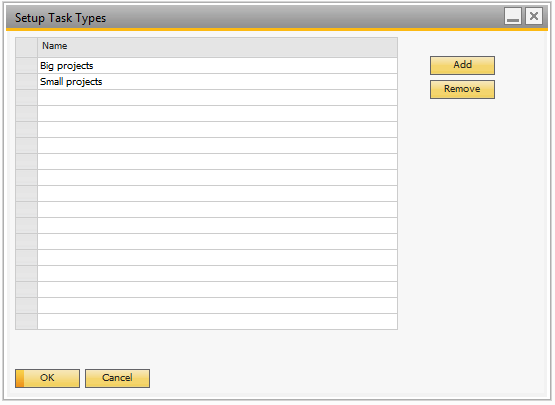This screenshot has width=555, height=405.
Task: Click the fifth row's empty name cell
Action: [217, 130]
